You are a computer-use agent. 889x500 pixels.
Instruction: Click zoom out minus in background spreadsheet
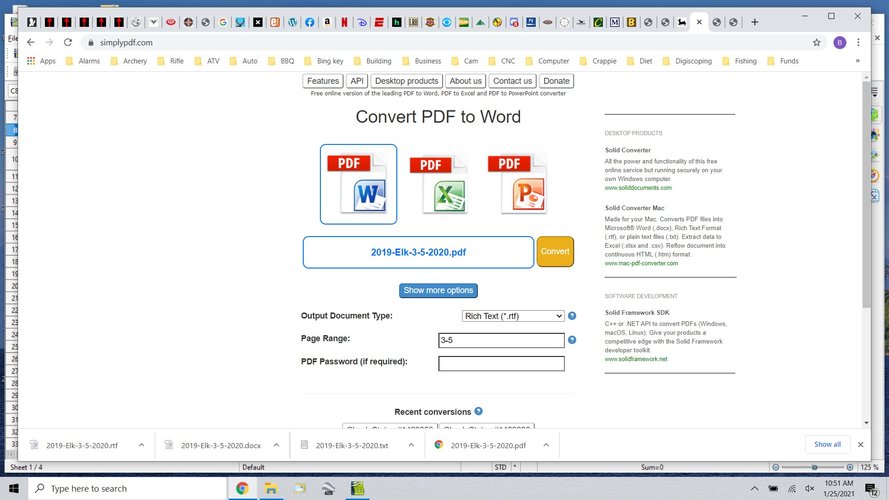pyautogui.click(x=776, y=467)
